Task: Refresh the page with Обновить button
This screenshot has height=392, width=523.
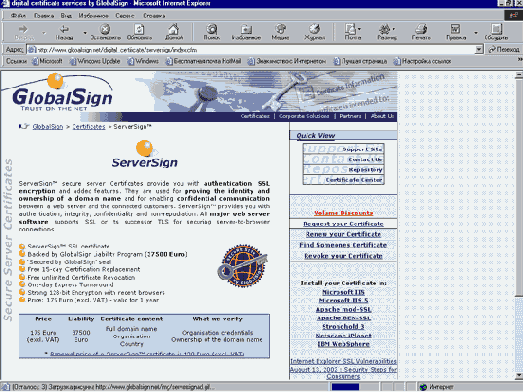Action: click(139, 32)
